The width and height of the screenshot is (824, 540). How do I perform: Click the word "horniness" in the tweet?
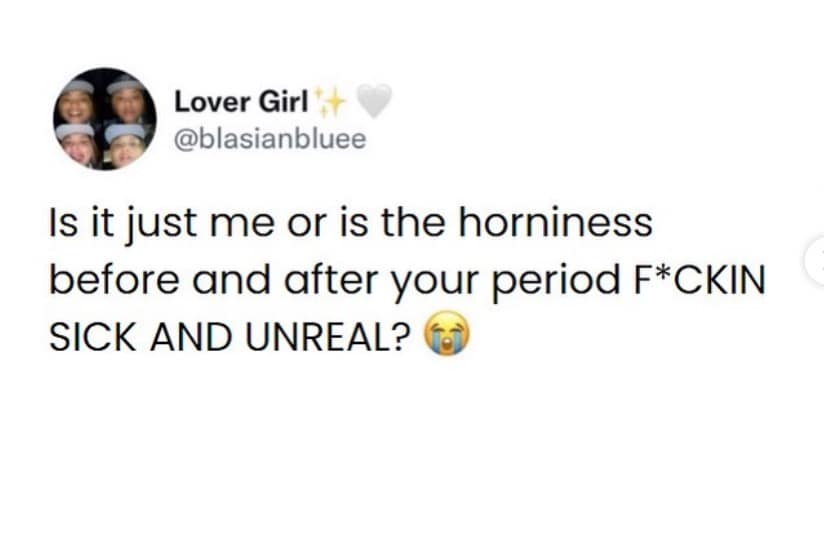click(x=555, y=223)
